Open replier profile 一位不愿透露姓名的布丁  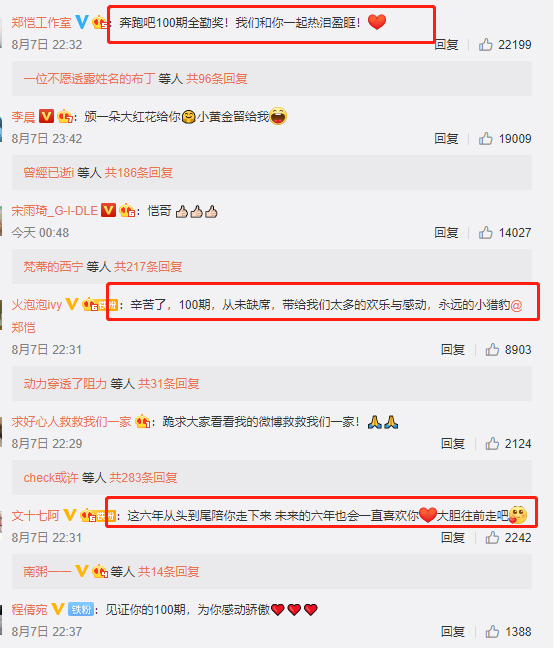click(89, 79)
